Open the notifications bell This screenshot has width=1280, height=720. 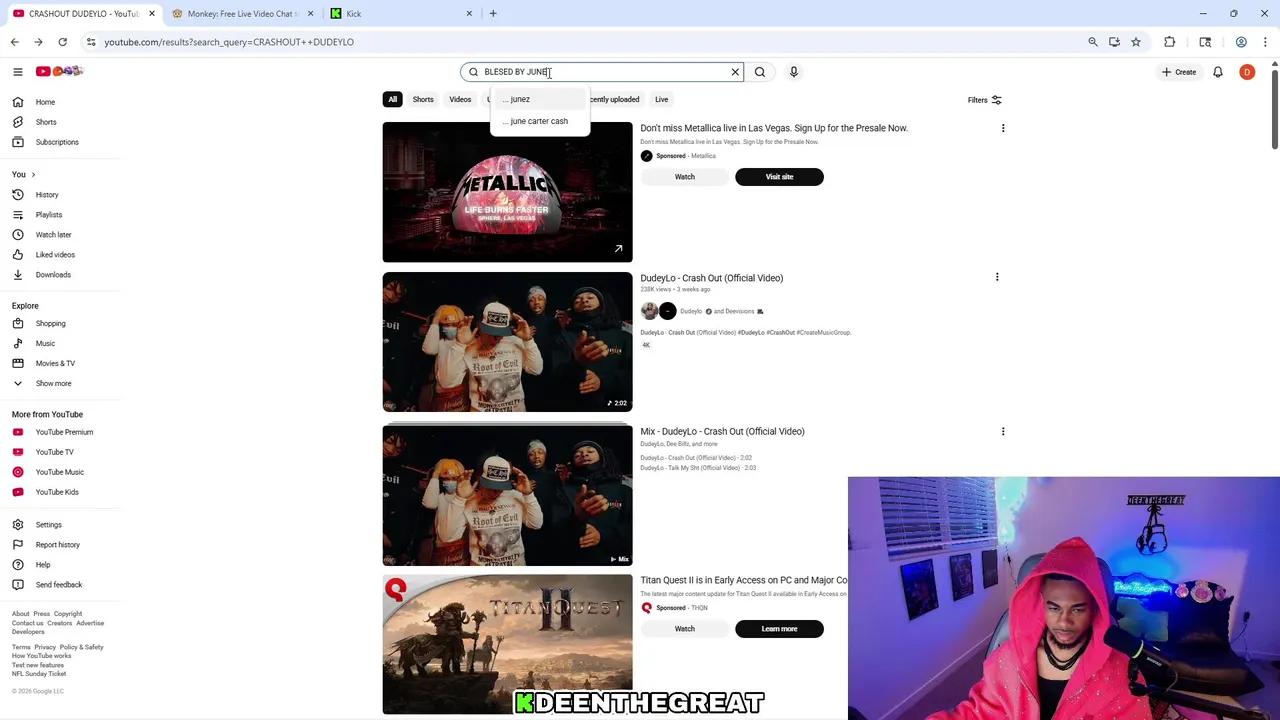click(1218, 72)
